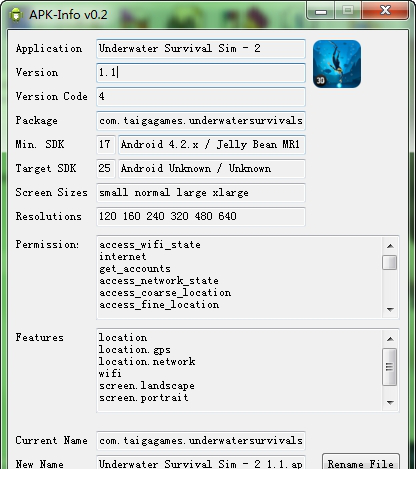
Task: Click the Target SDK number field showing 25
Action: [106, 169]
